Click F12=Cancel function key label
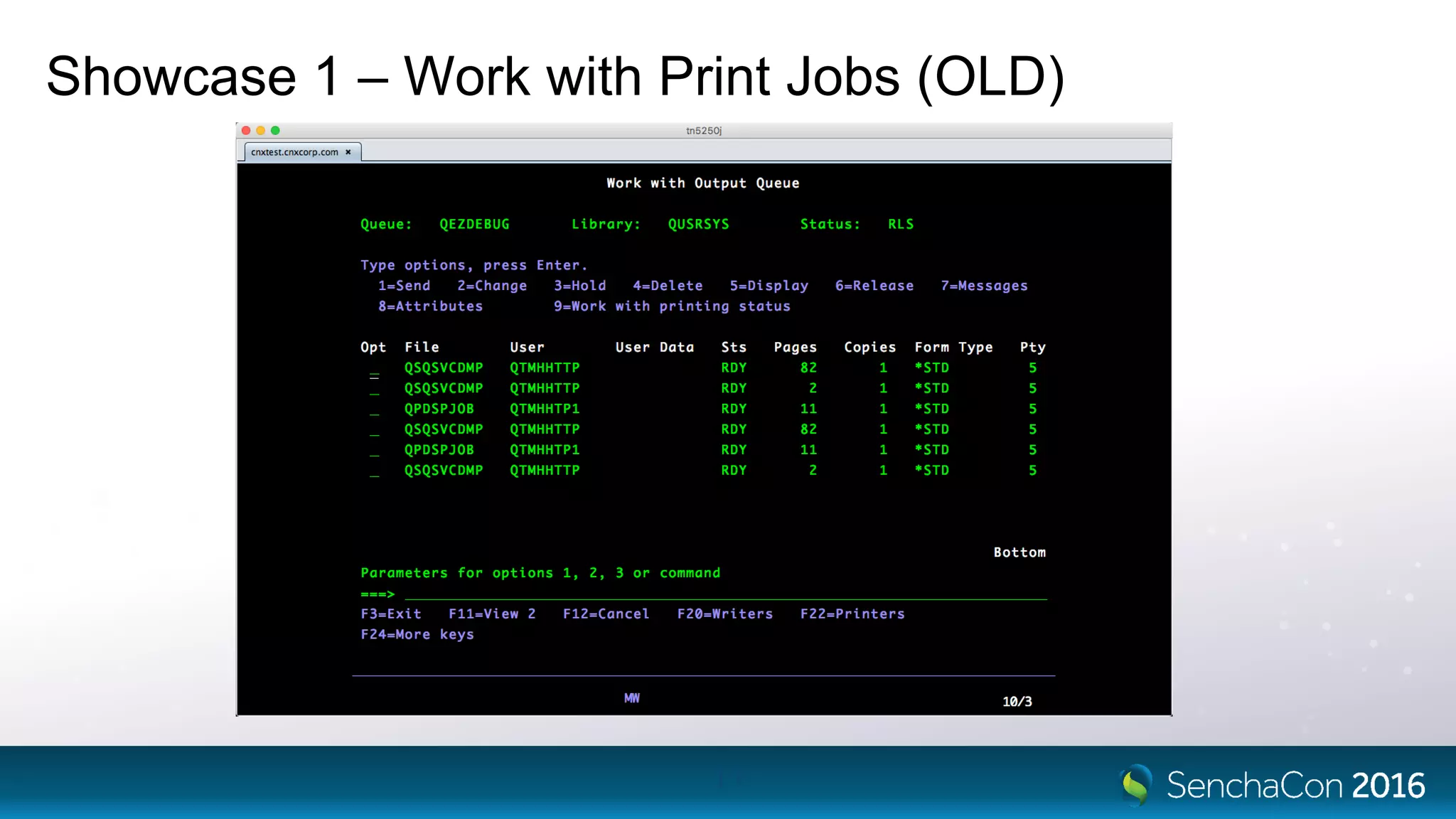Image resolution: width=1456 pixels, height=819 pixels. [x=606, y=614]
